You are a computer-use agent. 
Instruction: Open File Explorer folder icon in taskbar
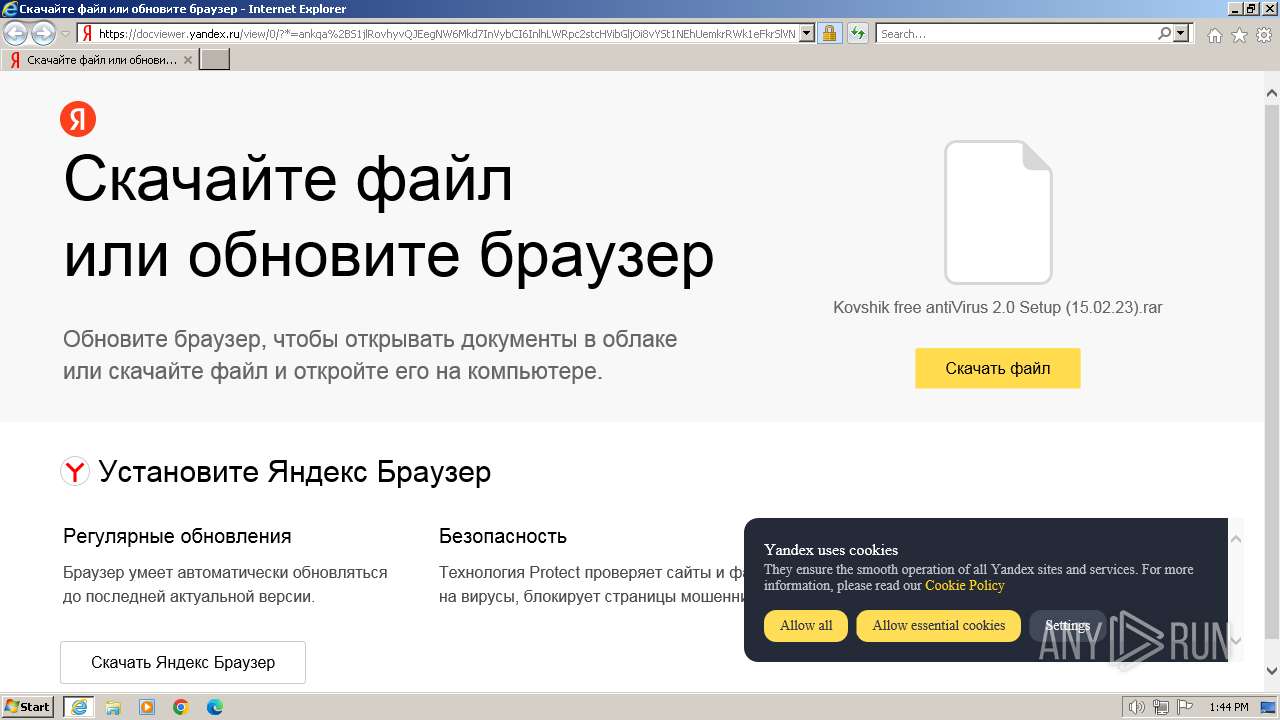[113, 707]
